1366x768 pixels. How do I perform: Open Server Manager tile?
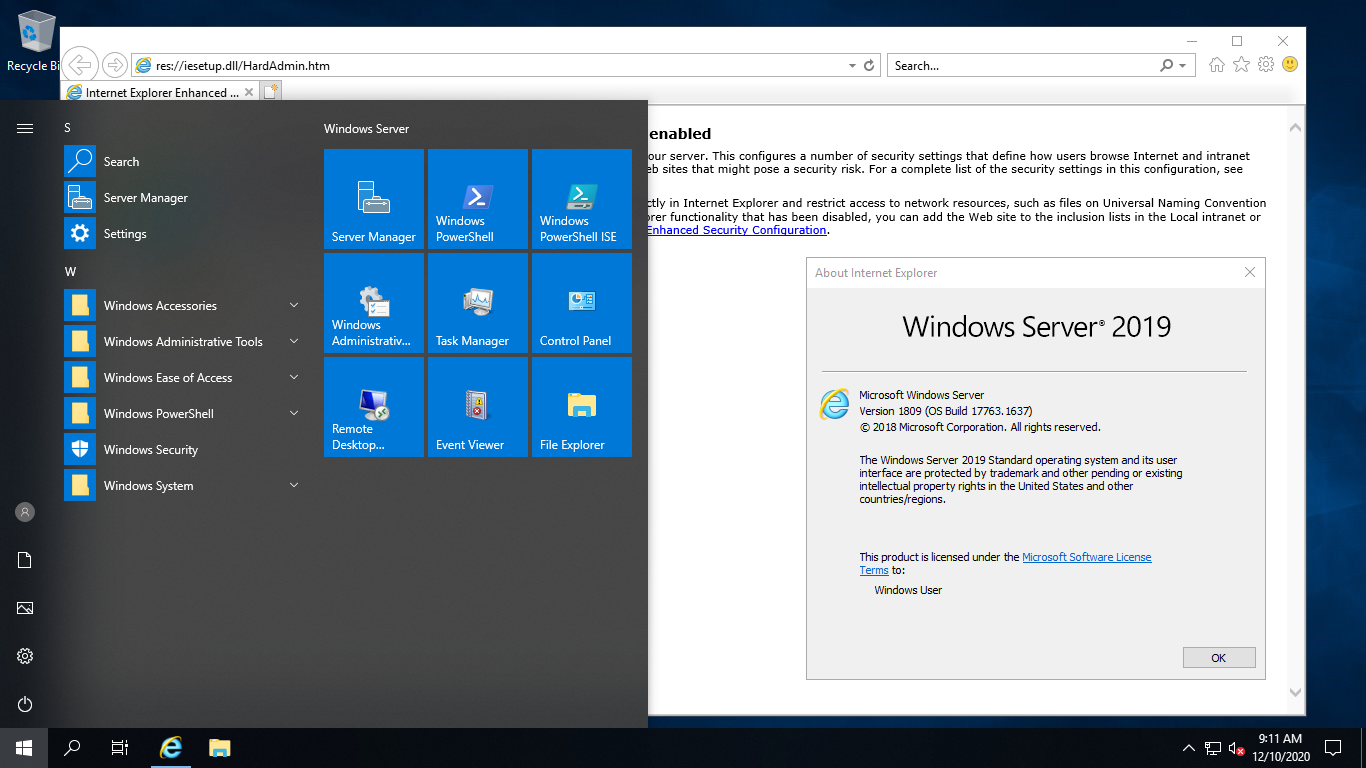(x=374, y=199)
